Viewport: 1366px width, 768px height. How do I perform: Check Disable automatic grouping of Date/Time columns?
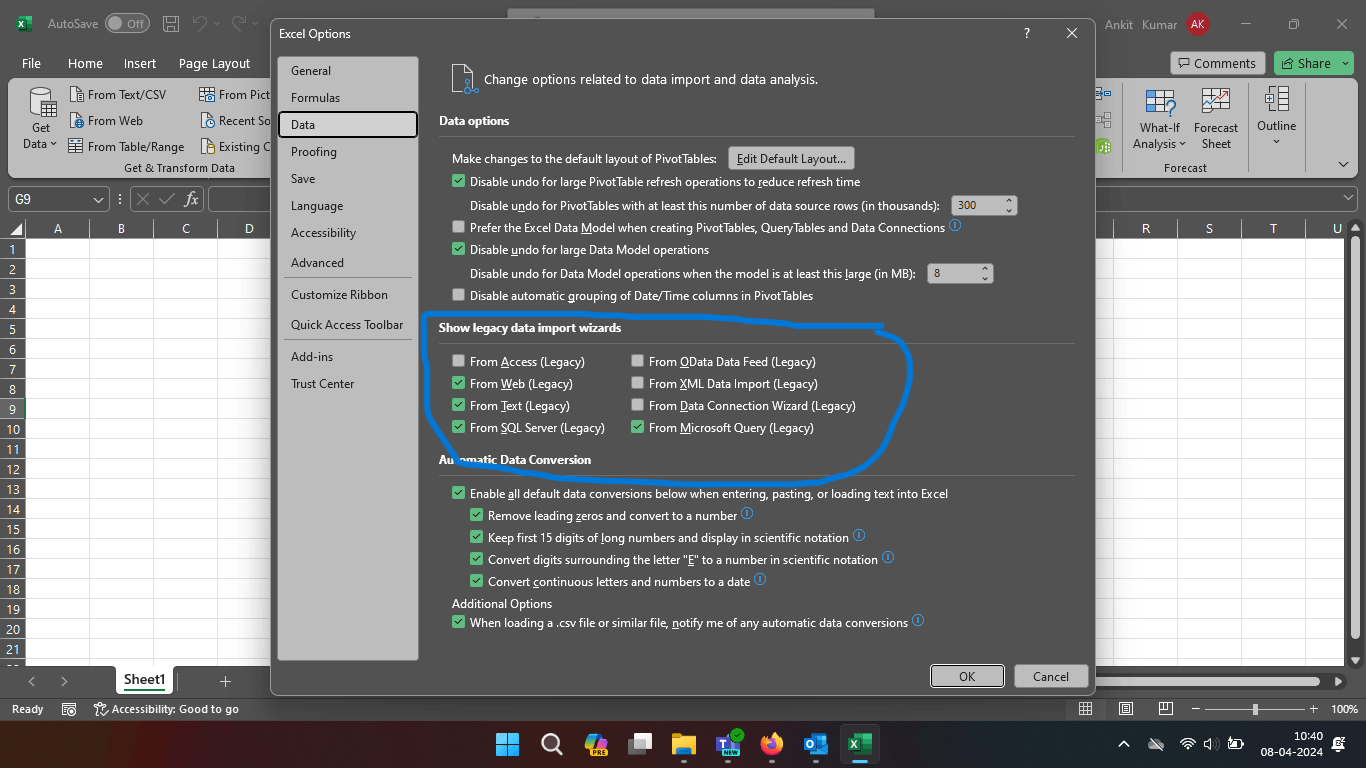pyautogui.click(x=459, y=295)
